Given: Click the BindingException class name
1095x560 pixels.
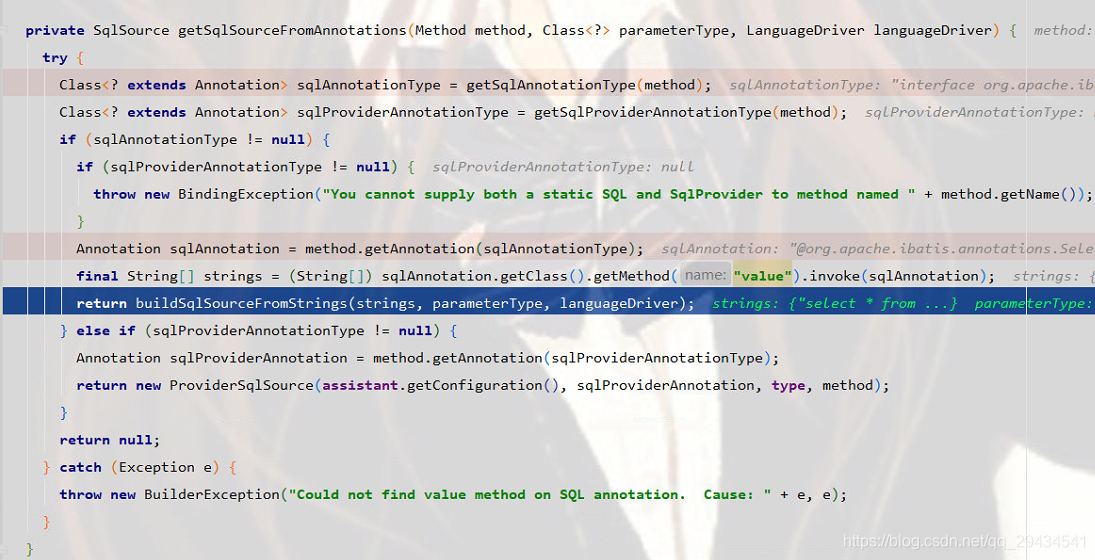Looking at the screenshot, I should click(x=246, y=193).
